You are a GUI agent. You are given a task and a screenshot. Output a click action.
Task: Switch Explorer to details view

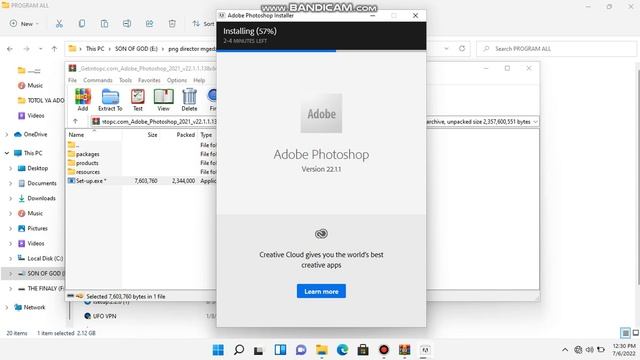tap(625, 333)
